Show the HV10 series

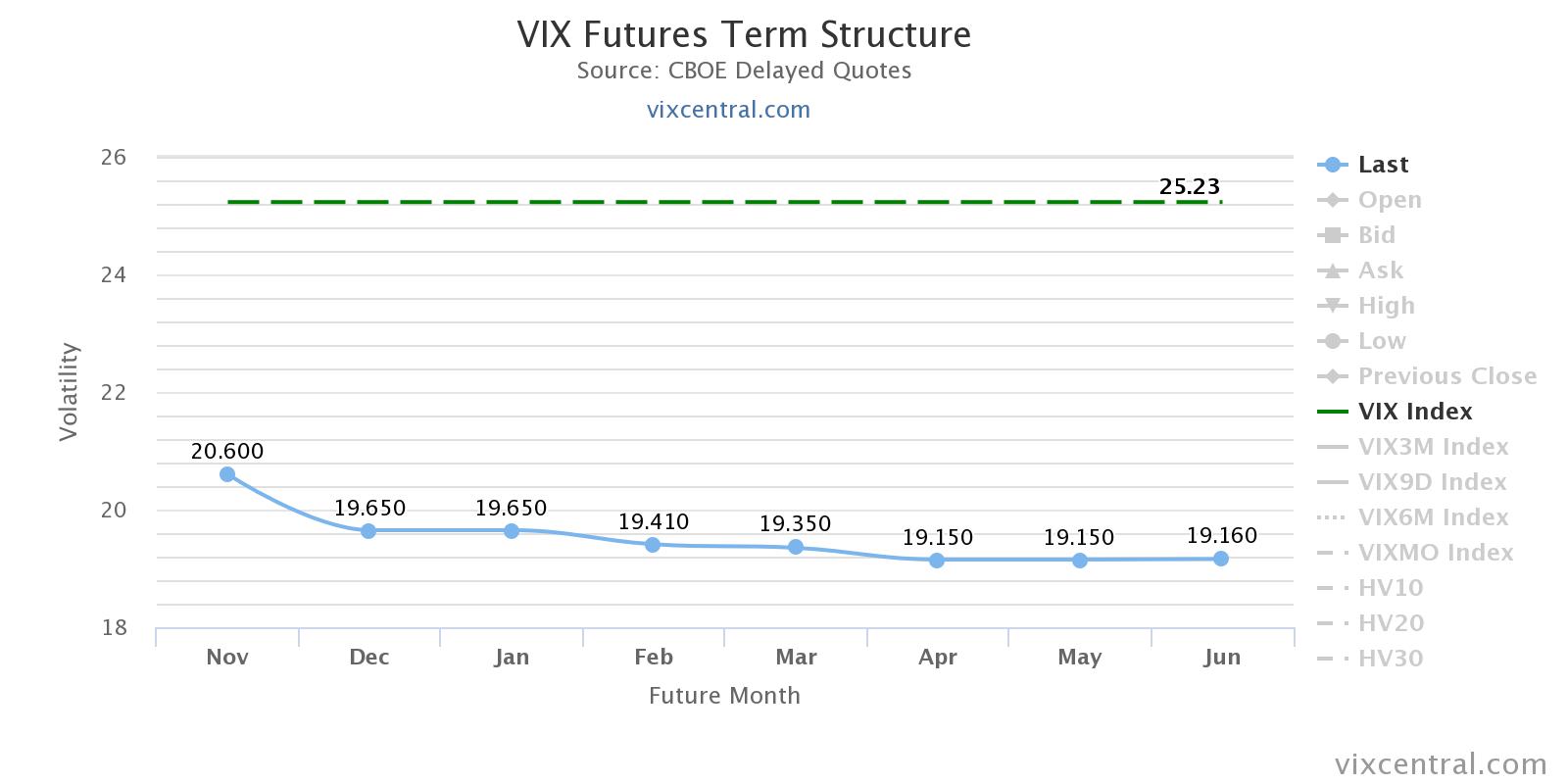[x=1390, y=588]
